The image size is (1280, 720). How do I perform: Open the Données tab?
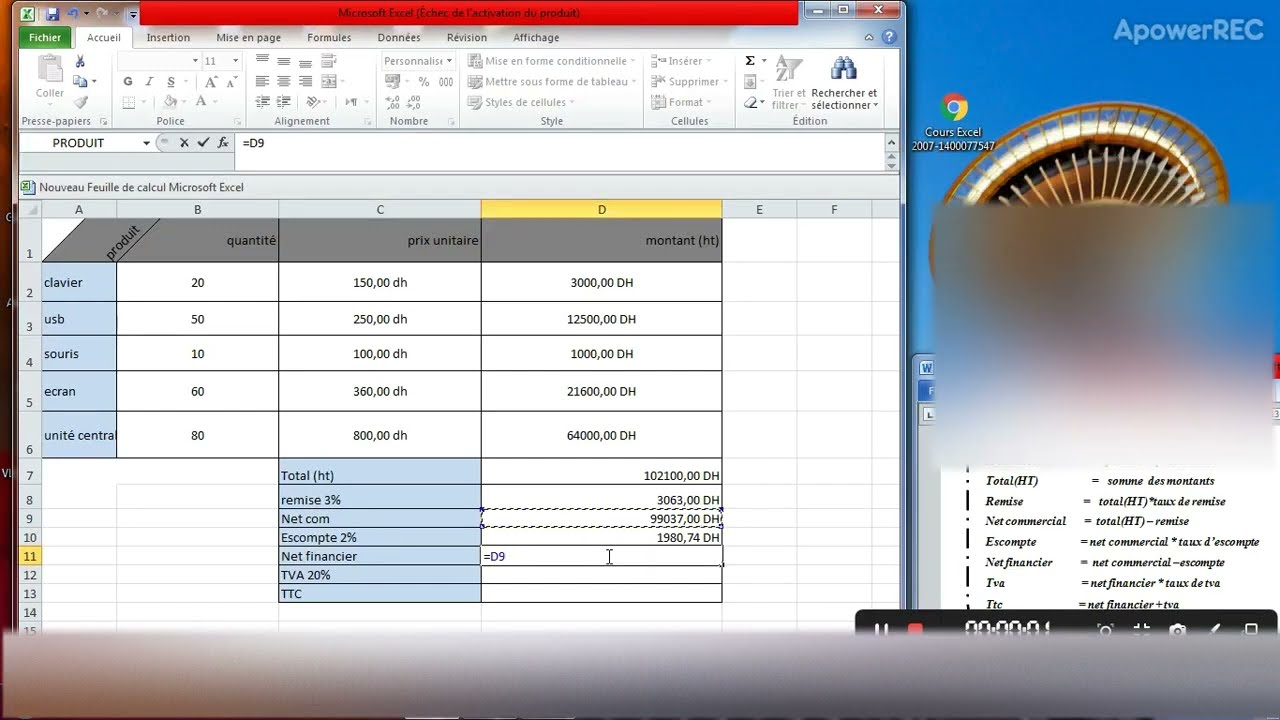coord(399,37)
